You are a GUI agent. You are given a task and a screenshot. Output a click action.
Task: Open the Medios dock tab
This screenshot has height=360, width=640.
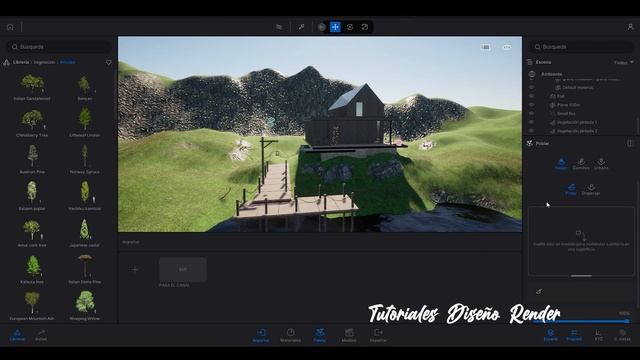pyautogui.click(x=349, y=335)
